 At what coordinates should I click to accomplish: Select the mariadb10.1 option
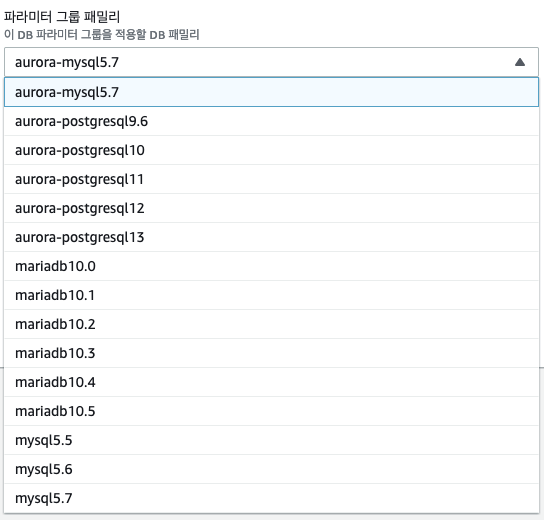271,295
